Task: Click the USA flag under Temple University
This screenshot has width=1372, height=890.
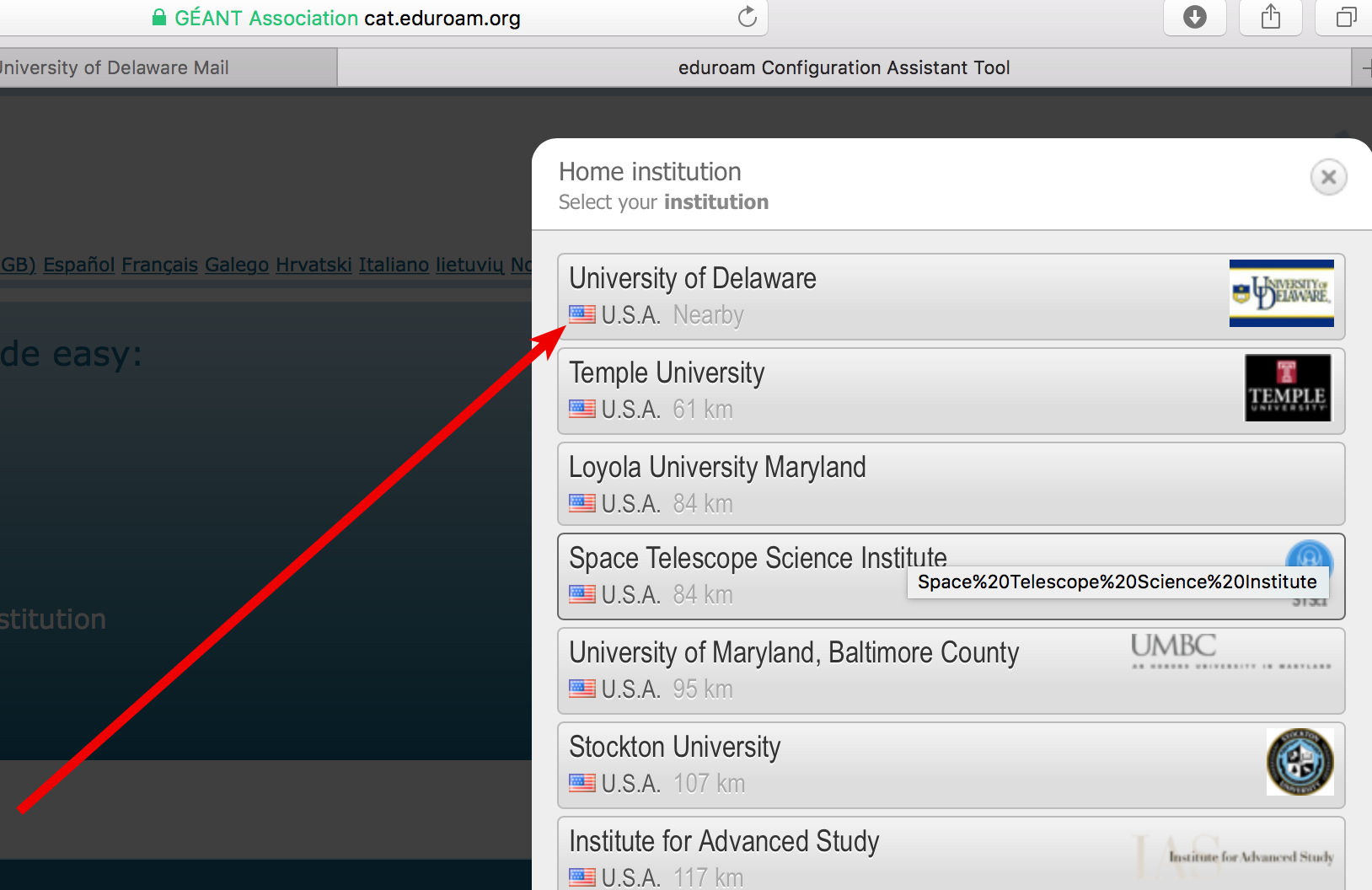Action: [581, 409]
